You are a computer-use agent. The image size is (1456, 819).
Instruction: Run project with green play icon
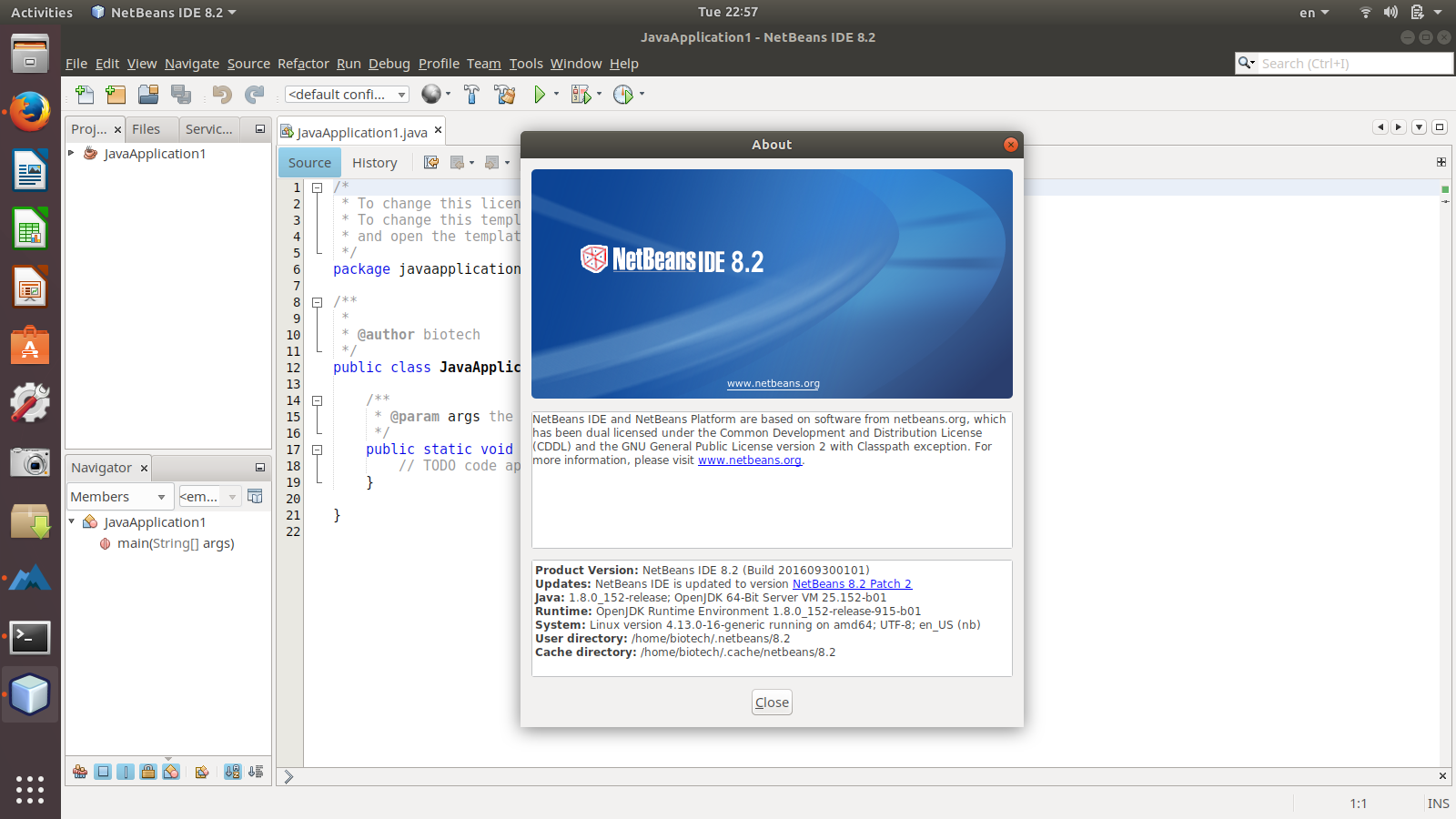pyautogui.click(x=540, y=94)
